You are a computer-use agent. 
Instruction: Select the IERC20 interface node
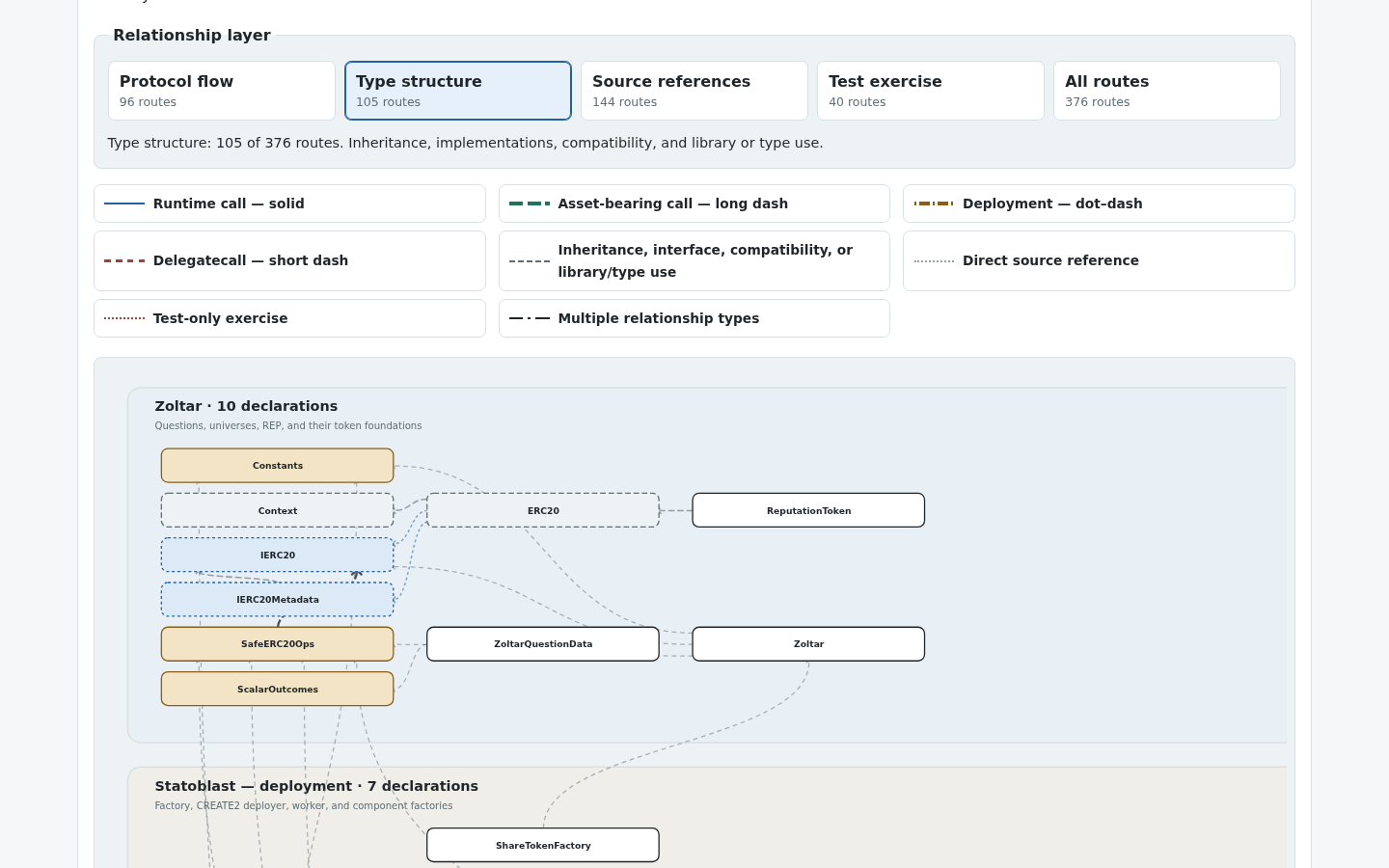[278, 555]
